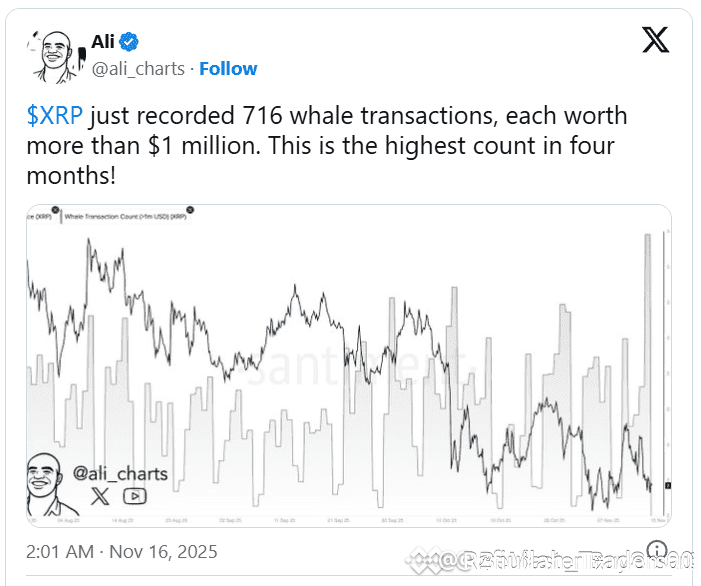Open Ali's profile avatar

pyautogui.click(x=55, y=56)
